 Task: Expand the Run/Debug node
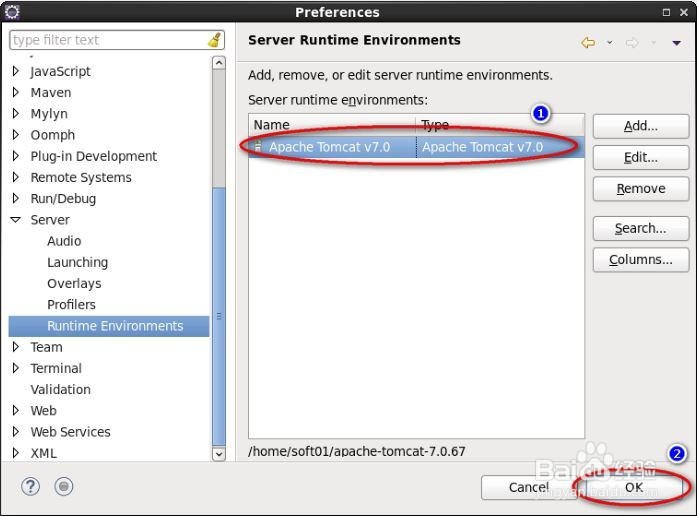(16, 199)
